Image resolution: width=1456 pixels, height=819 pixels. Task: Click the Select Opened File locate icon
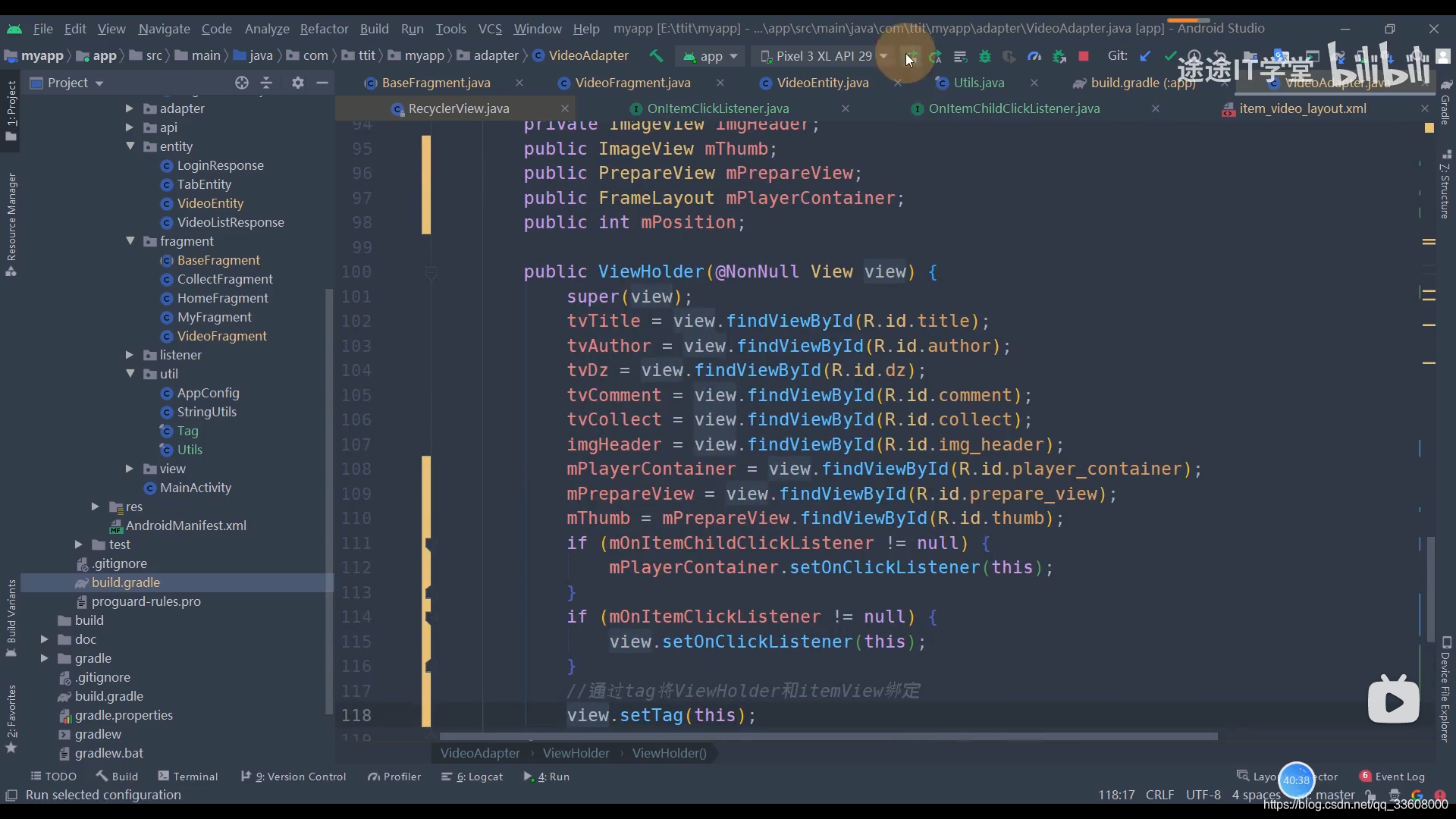(241, 83)
